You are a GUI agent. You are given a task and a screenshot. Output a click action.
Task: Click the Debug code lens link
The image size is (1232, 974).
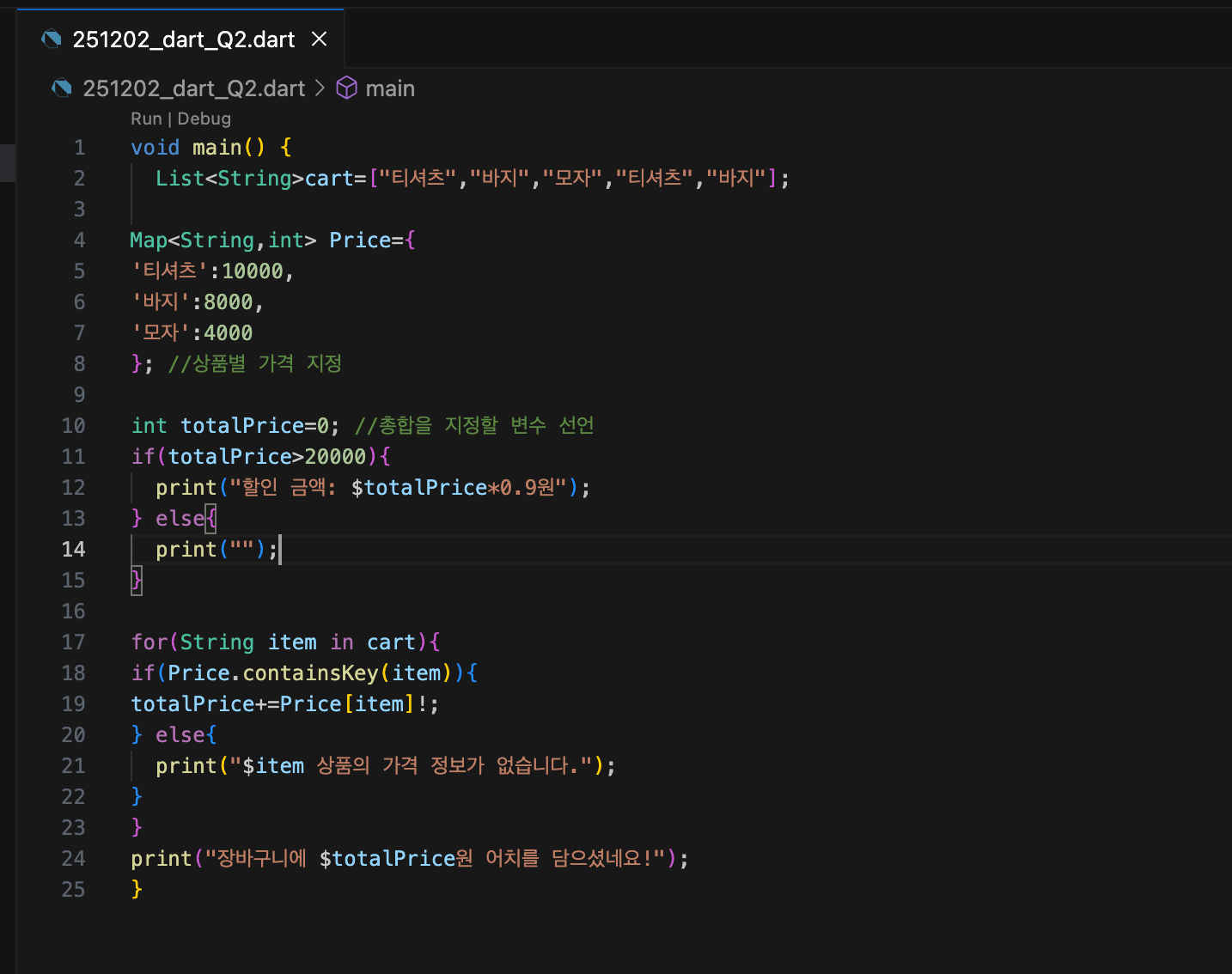(x=204, y=119)
